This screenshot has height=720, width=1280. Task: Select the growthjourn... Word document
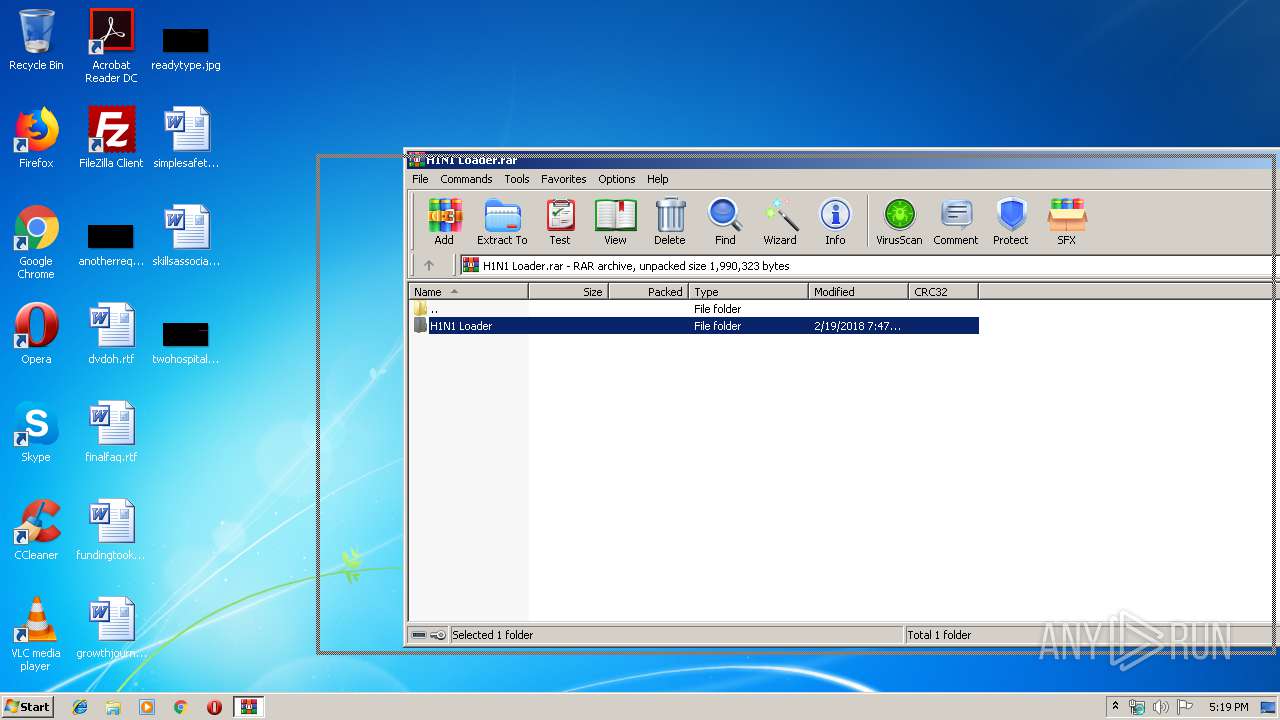[x=111, y=628]
